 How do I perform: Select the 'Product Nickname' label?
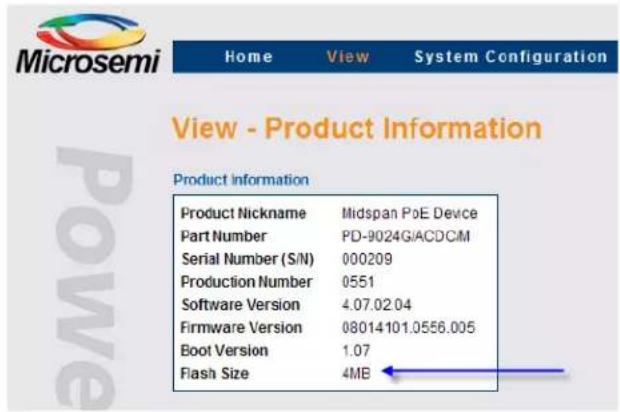243,214
